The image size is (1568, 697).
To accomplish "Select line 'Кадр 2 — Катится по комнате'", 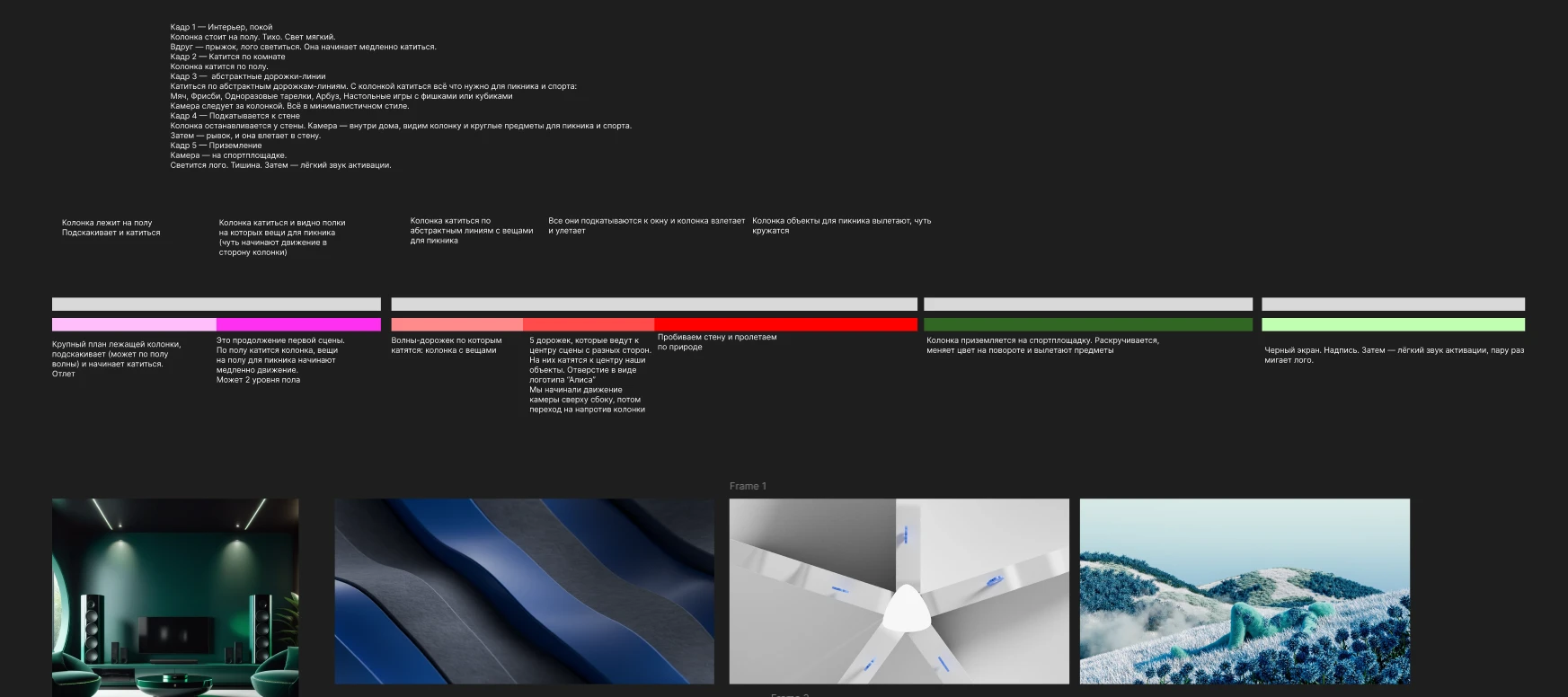I will tap(227, 57).
